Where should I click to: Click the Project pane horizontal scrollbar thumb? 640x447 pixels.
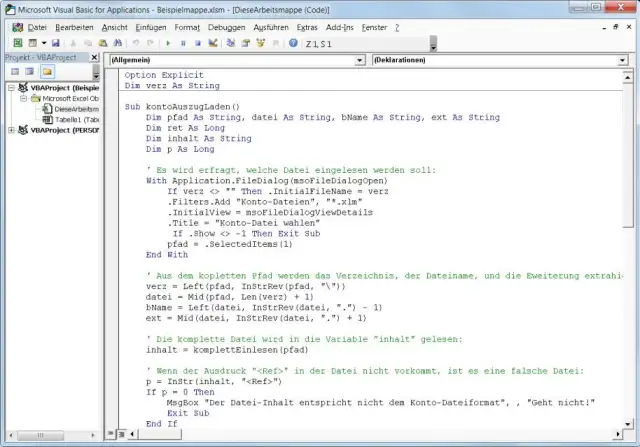point(40,436)
